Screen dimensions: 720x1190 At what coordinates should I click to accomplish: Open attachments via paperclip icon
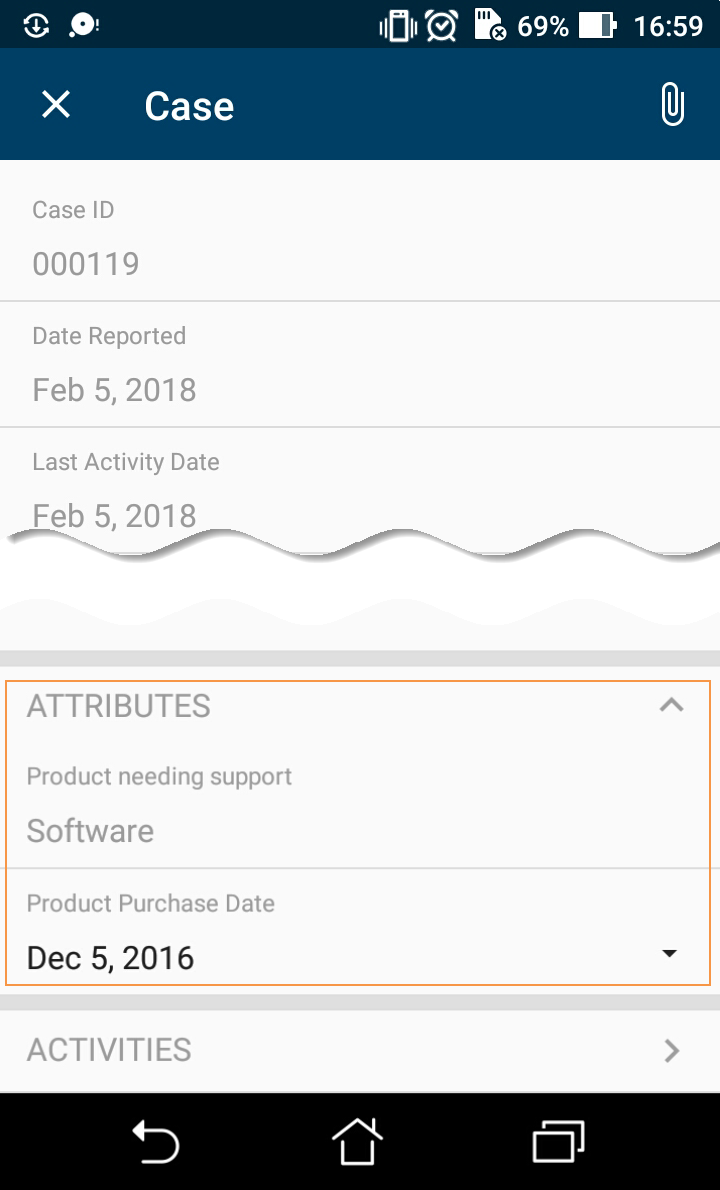pos(673,104)
